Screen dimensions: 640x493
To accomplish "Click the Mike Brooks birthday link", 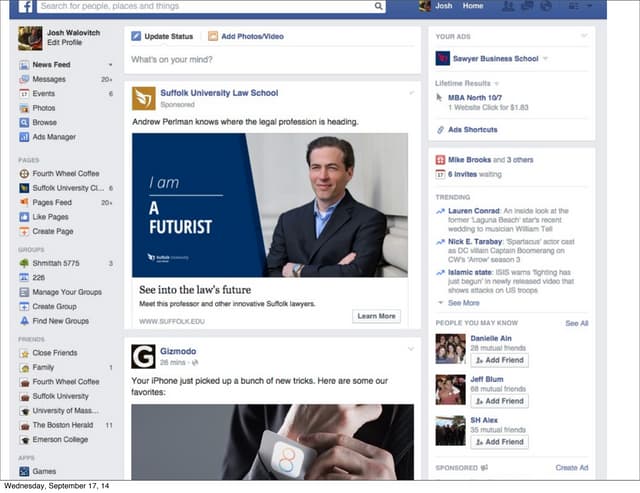I will (x=469, y=160).
